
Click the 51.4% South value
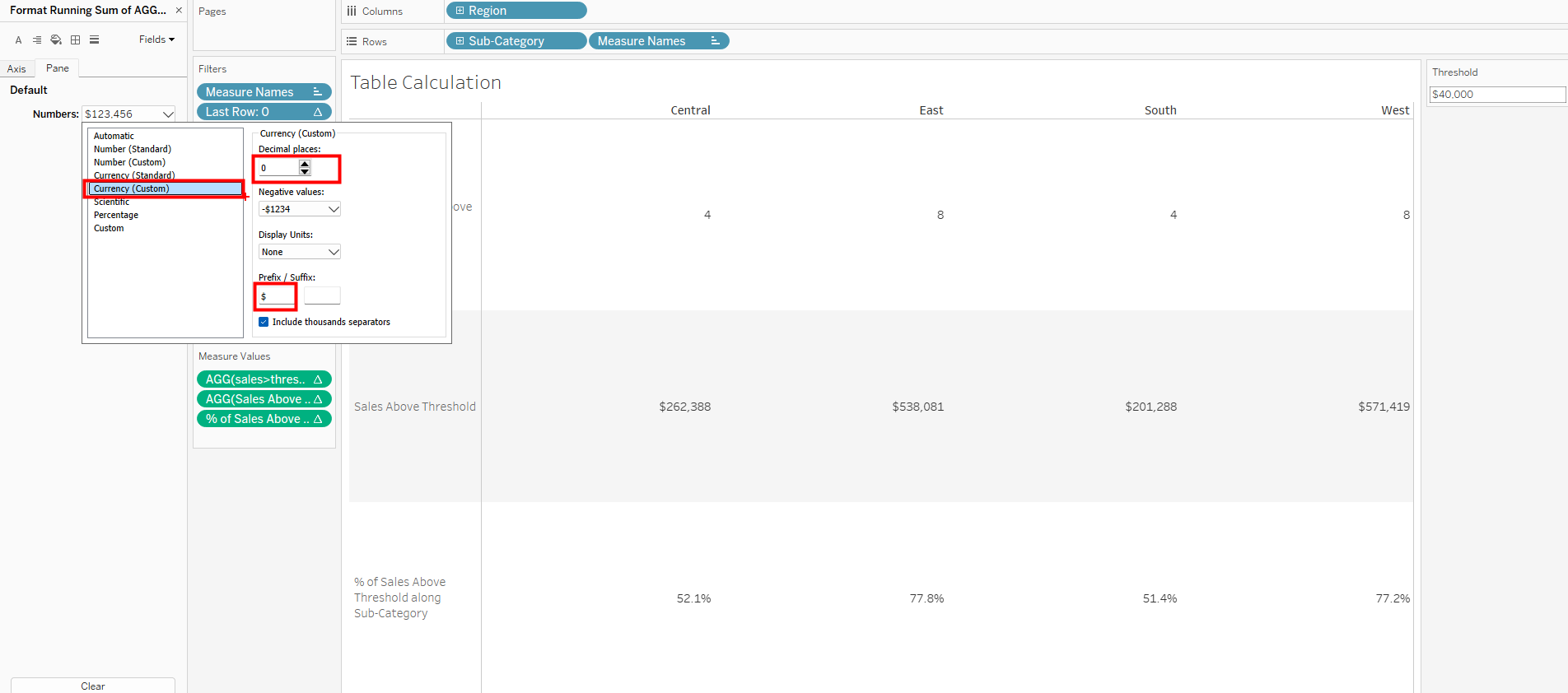tap(1160, 598)
